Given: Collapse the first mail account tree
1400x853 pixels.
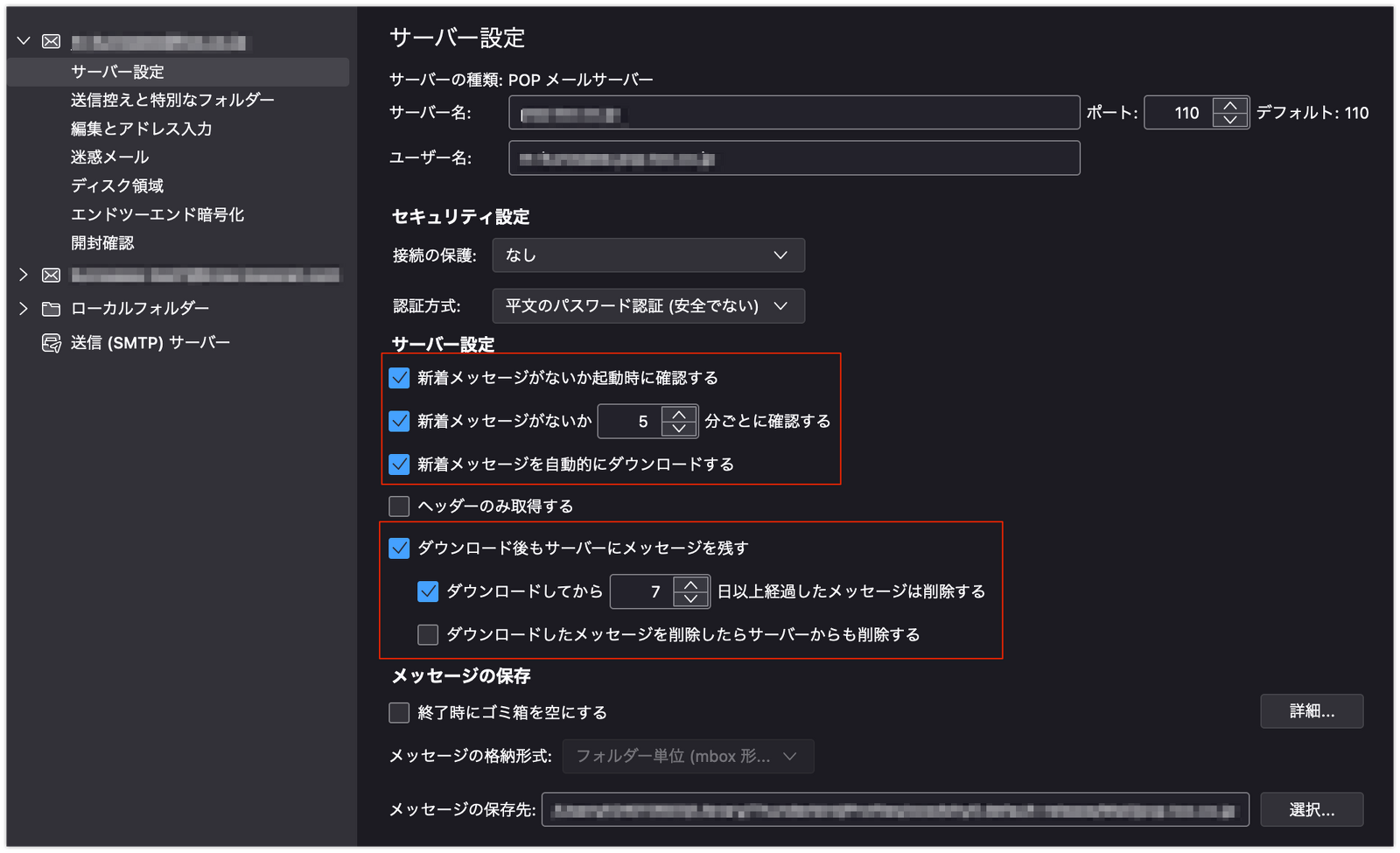Looking at the screenshot, I should pos(24,41).
